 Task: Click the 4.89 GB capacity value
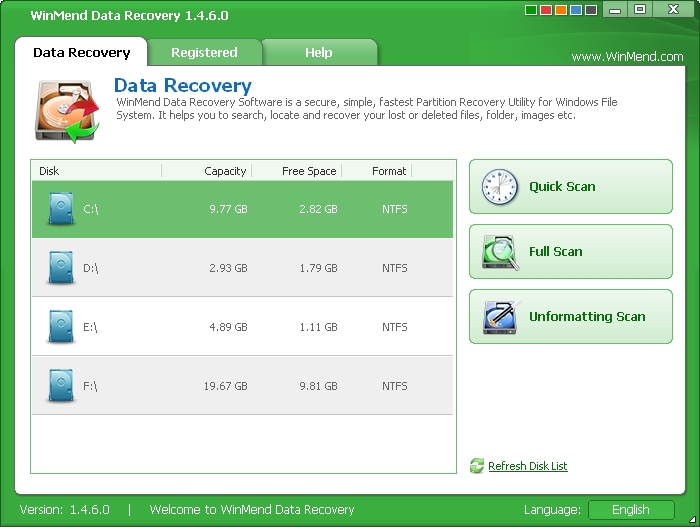pyautogui.click(x=229, y=327)
